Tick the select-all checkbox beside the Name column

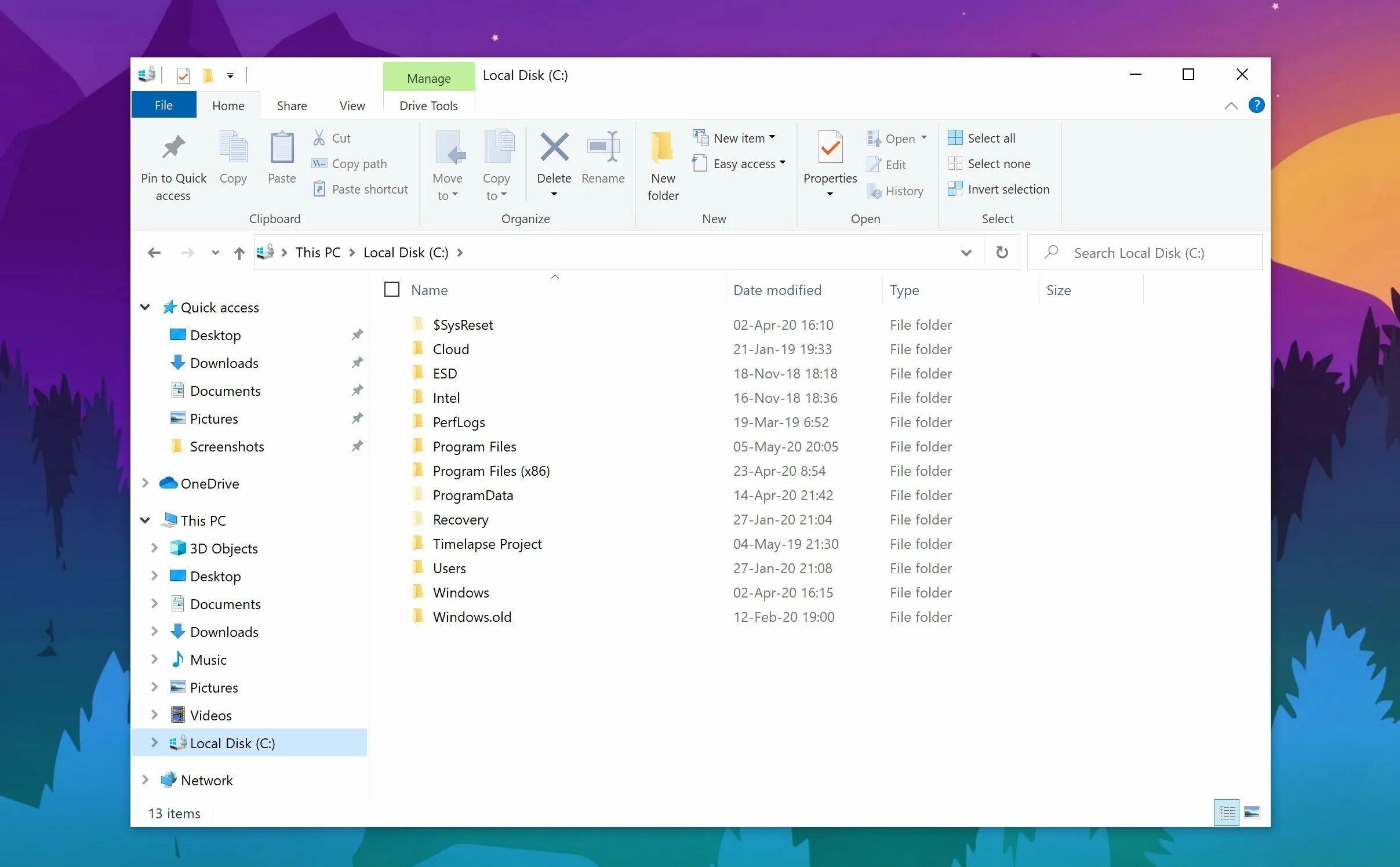click(392, 289)
